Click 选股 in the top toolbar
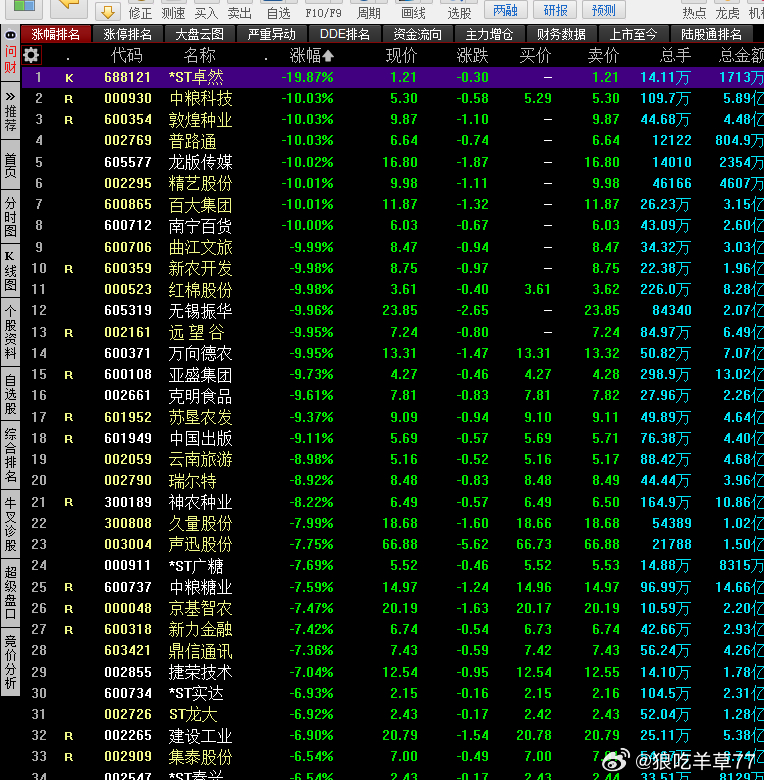 [459, 13]
